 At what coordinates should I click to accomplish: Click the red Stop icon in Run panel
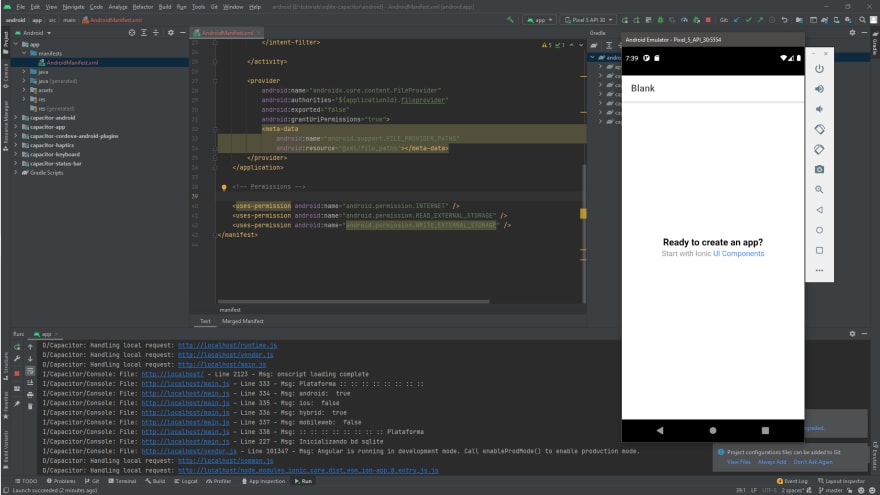click(x=17, y=373)
